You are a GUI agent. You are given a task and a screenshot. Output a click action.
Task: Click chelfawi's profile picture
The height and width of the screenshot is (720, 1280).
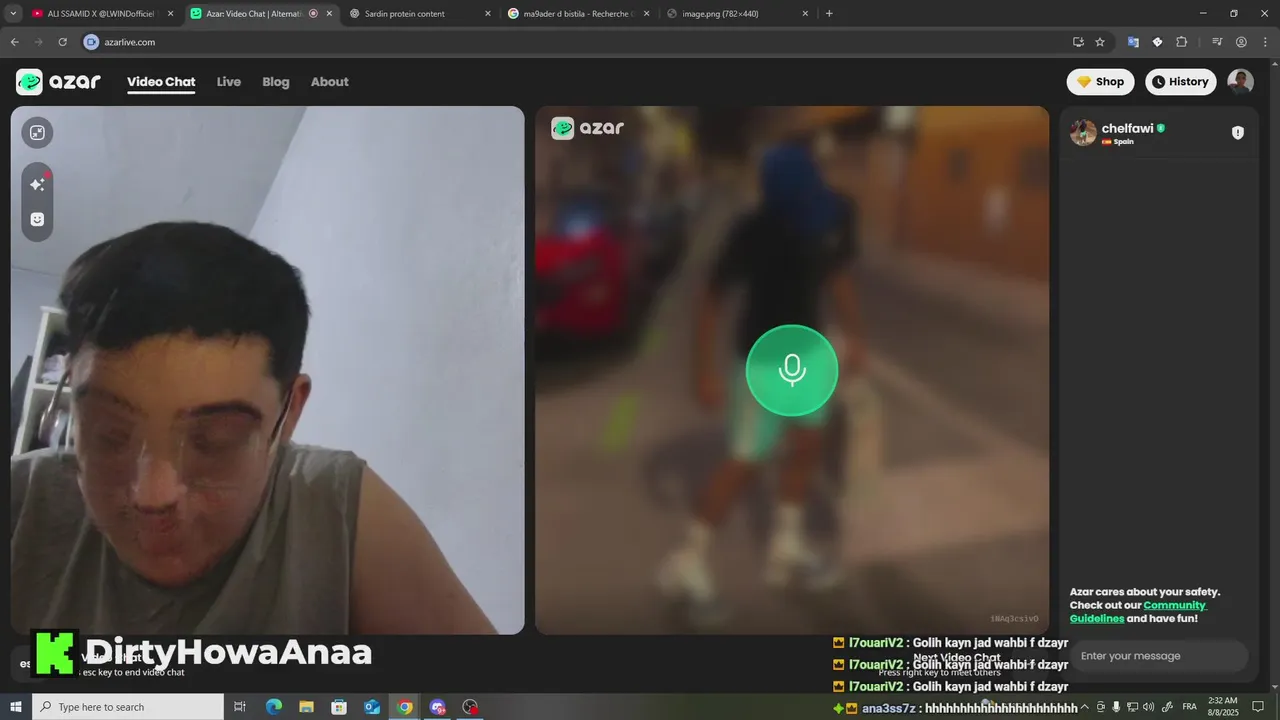pyautogui.click(x=1083, y=133)
